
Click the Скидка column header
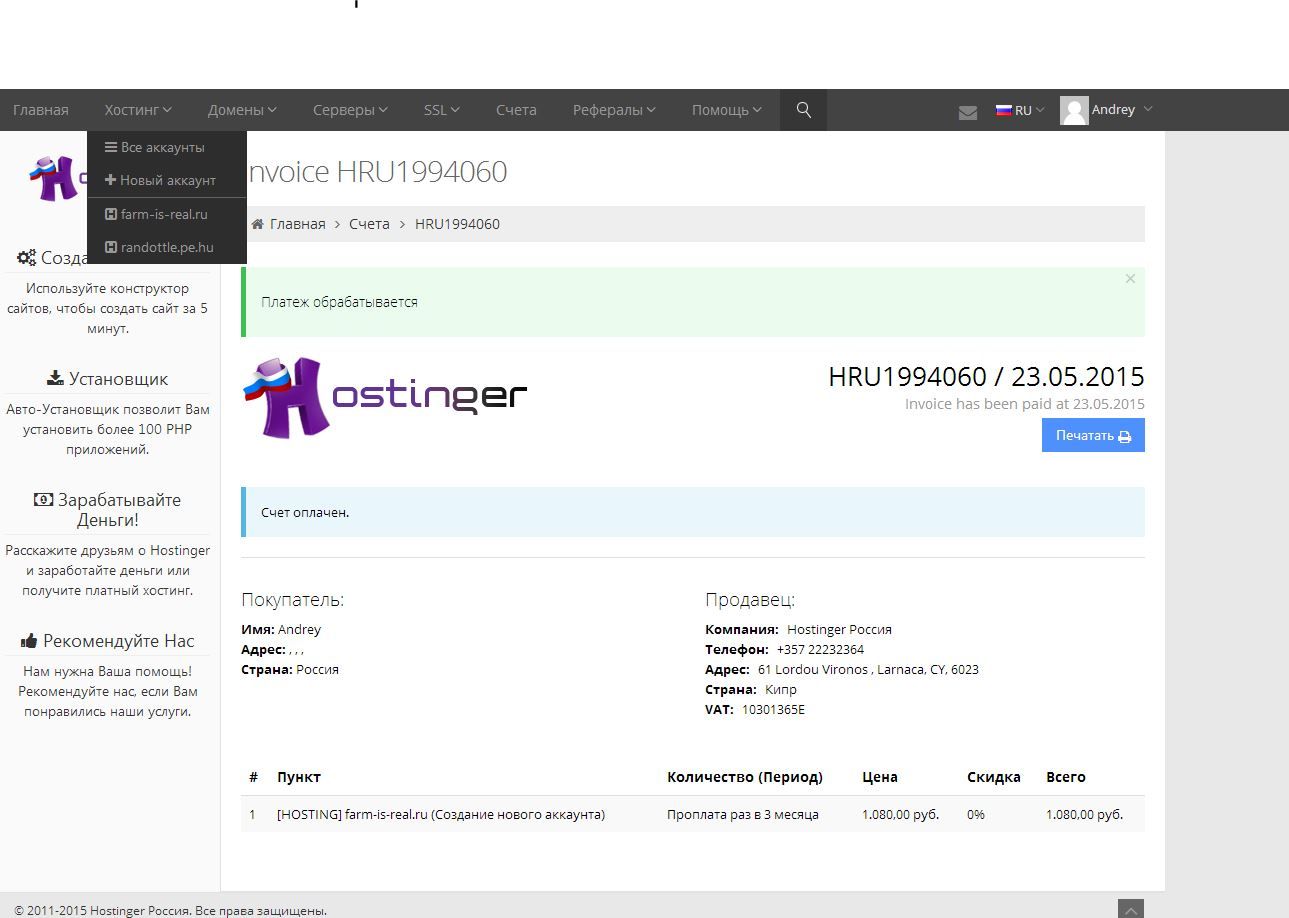tap(994, 777)
